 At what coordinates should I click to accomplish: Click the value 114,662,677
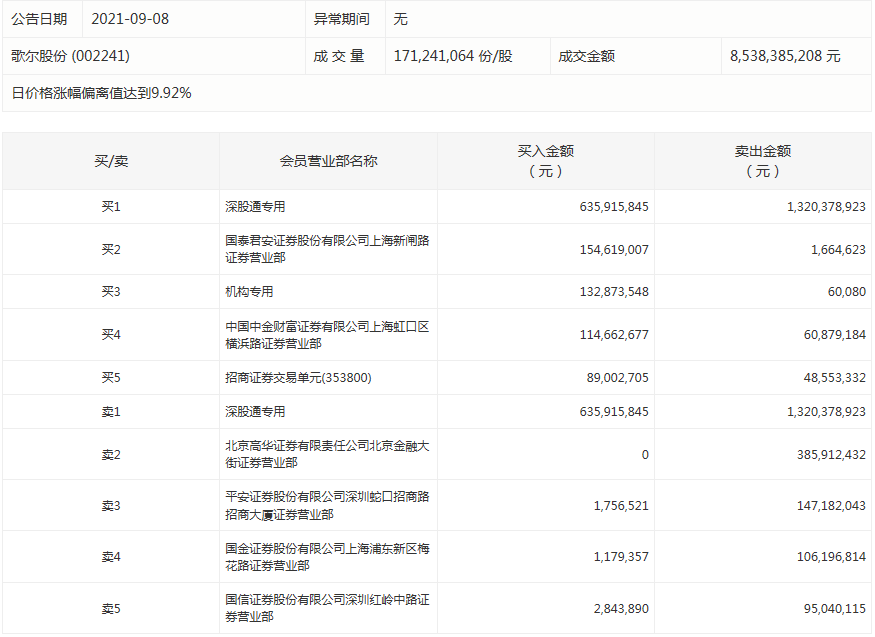(614, 335)
